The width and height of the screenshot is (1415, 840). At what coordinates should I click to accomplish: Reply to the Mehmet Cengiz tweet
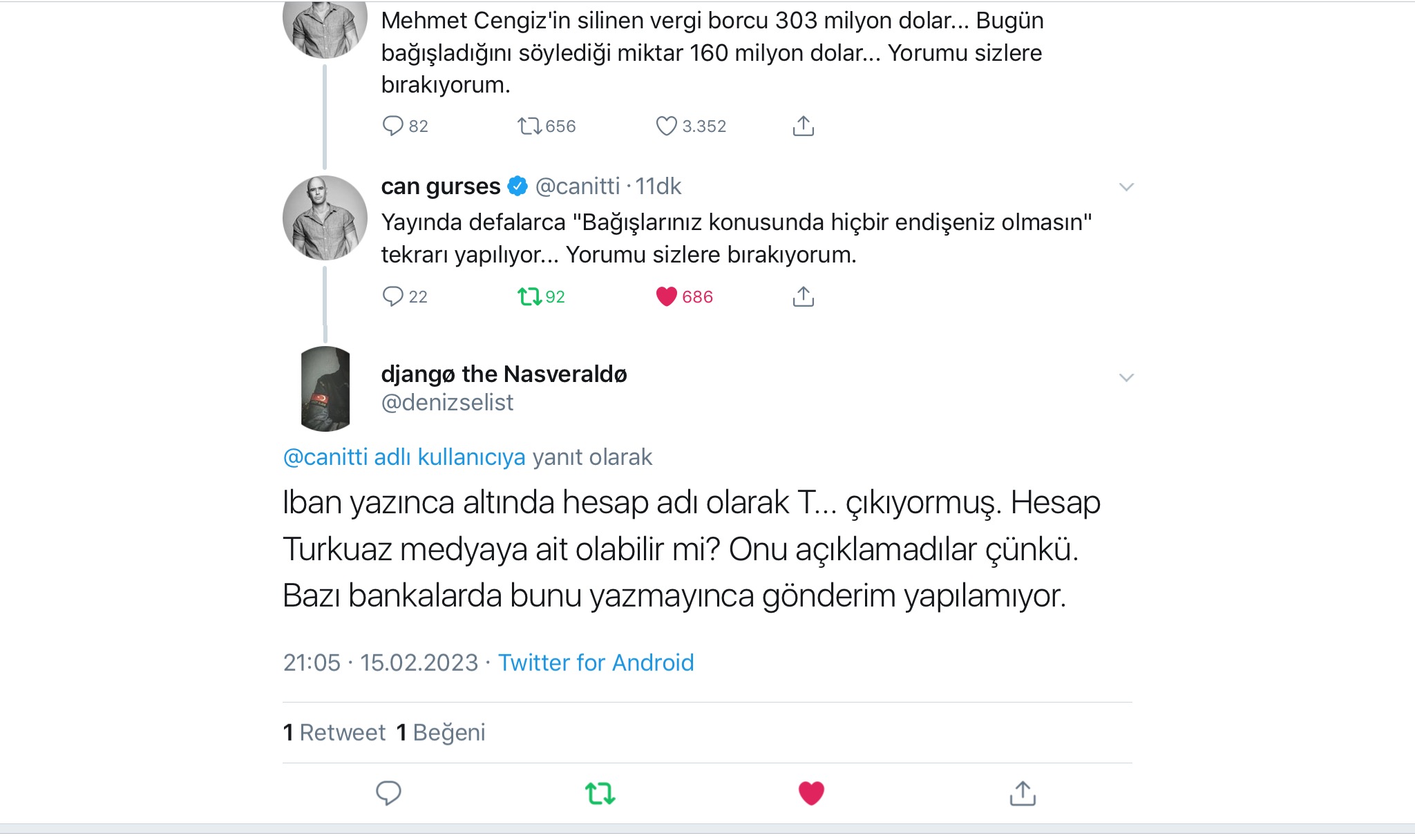point(392,126)
